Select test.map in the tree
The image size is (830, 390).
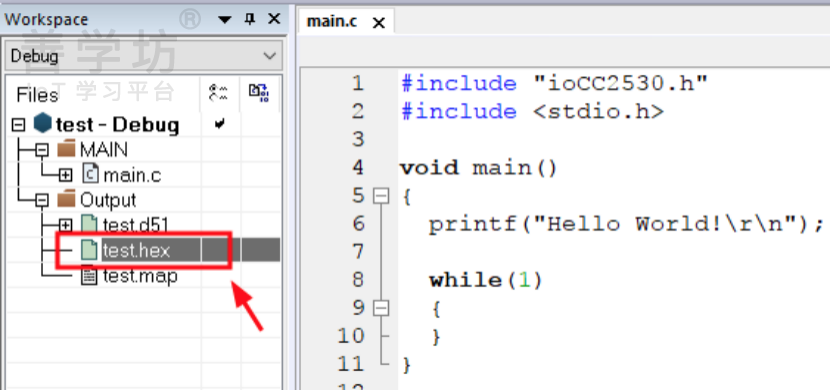pos(140,276)
